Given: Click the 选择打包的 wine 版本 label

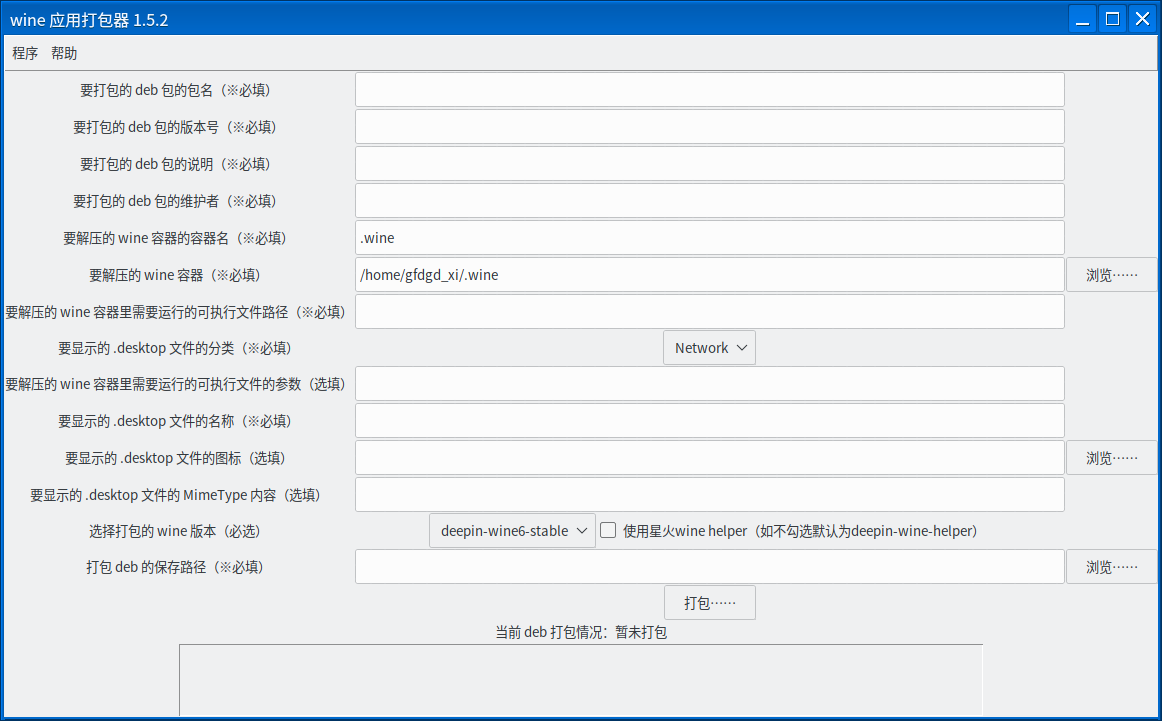Looking at the screenshot, I should click(x=175, y=531).
